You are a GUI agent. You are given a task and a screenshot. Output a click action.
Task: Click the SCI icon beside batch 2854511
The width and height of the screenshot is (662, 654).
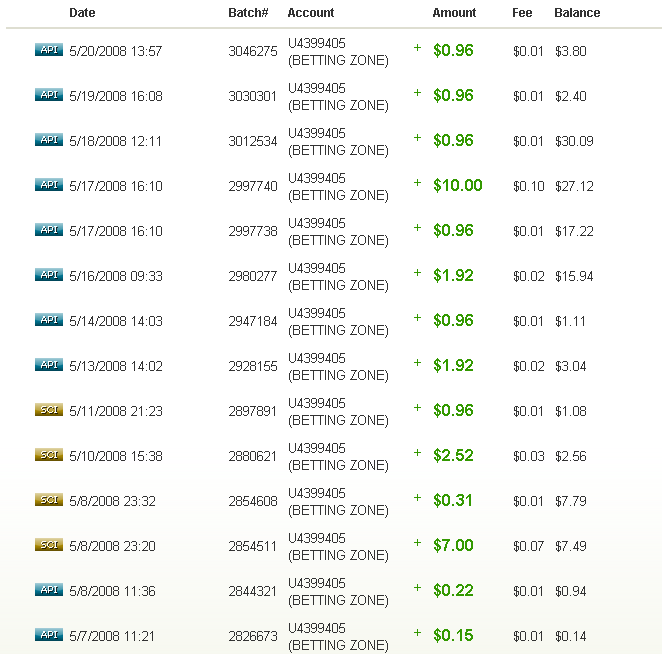(x=48, y=545)
